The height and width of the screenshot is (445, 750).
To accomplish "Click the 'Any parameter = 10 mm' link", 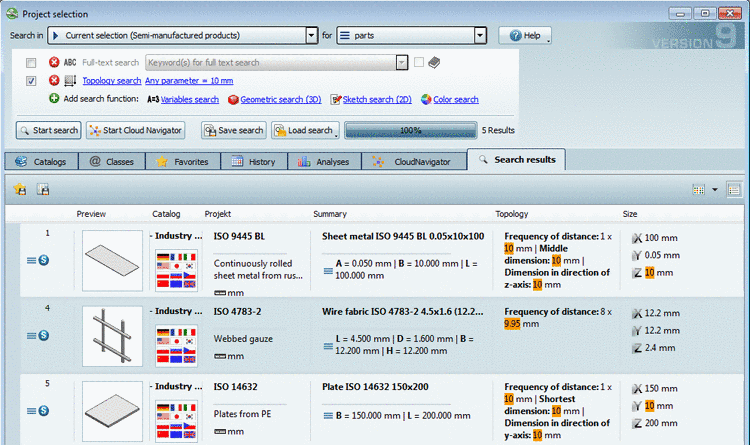I will pos(189,80).
